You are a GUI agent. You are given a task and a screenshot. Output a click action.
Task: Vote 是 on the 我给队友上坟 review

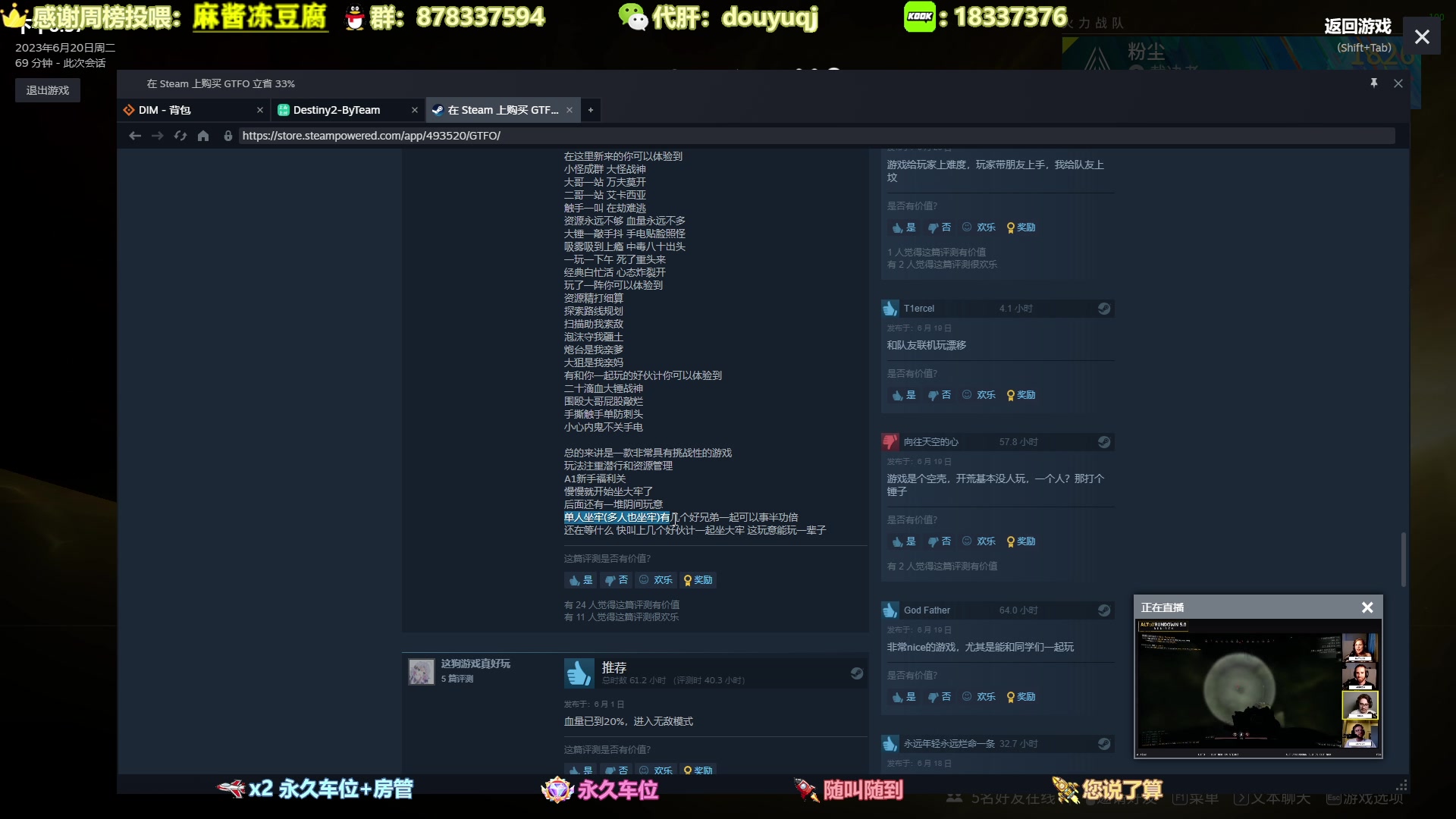(904, 227)
